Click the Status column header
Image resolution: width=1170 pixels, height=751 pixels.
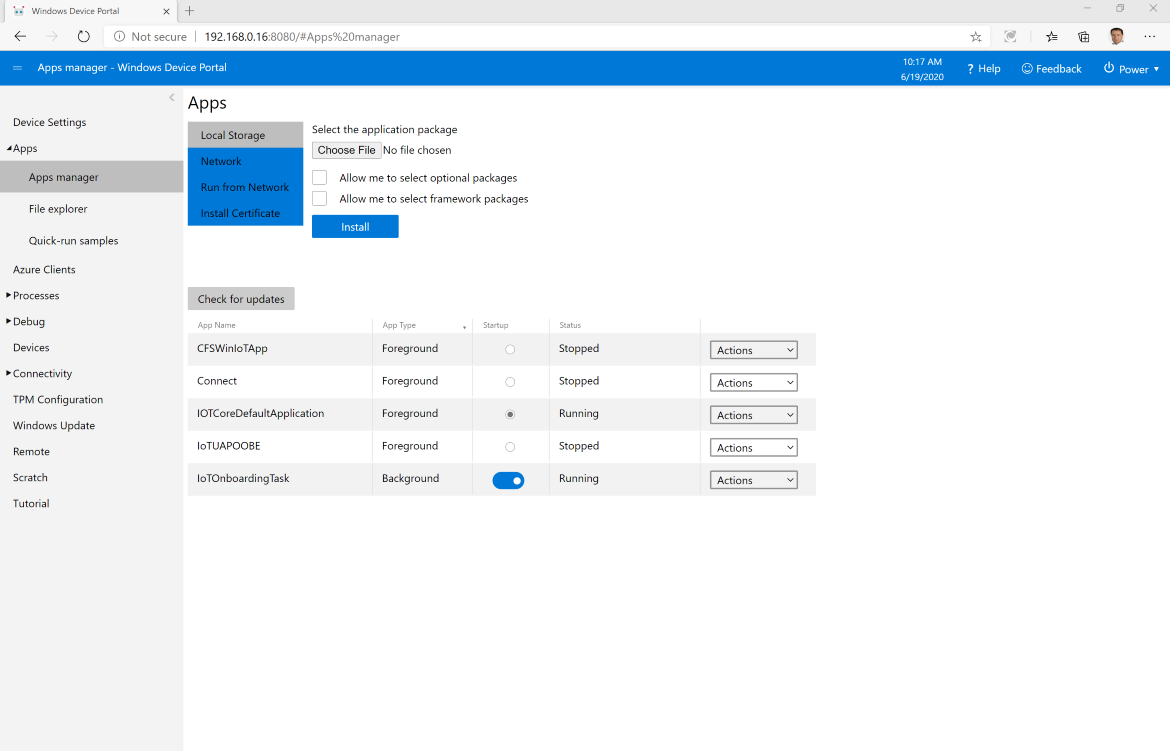(x=570, y=325)
